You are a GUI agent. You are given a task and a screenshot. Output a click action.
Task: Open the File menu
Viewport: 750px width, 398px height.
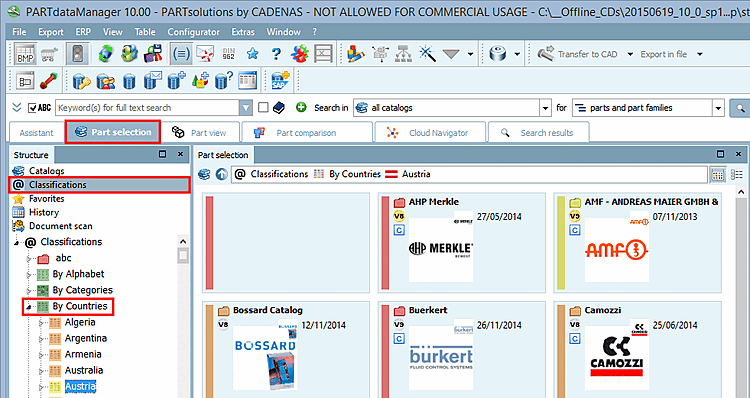pyautogui.click(x=19, y=32)
